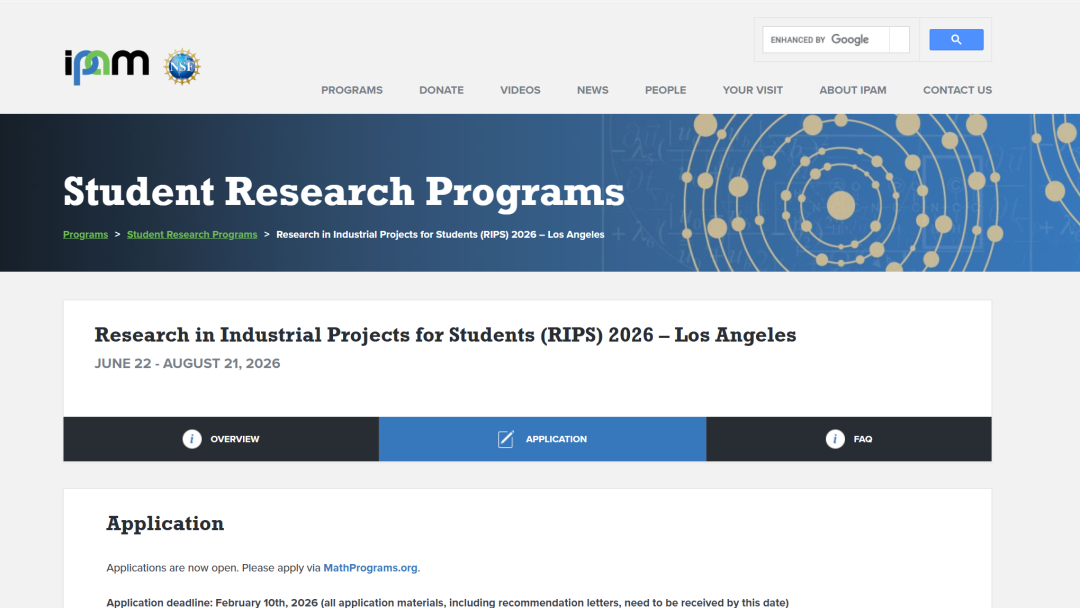Click the Application pencil icon
This screenshot has height=608, width=1080.
[x=506, y=439]
